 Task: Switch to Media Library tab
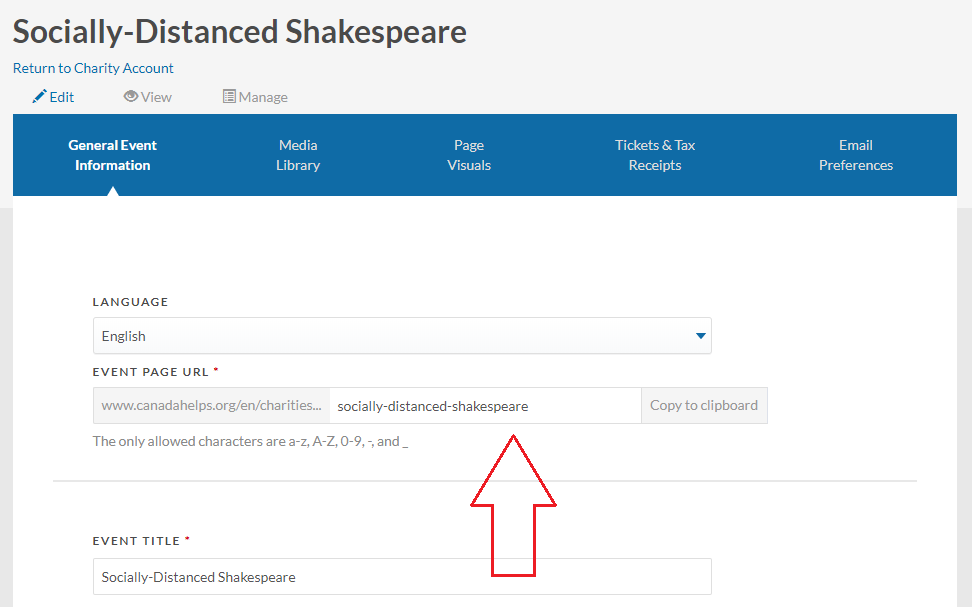298,155
